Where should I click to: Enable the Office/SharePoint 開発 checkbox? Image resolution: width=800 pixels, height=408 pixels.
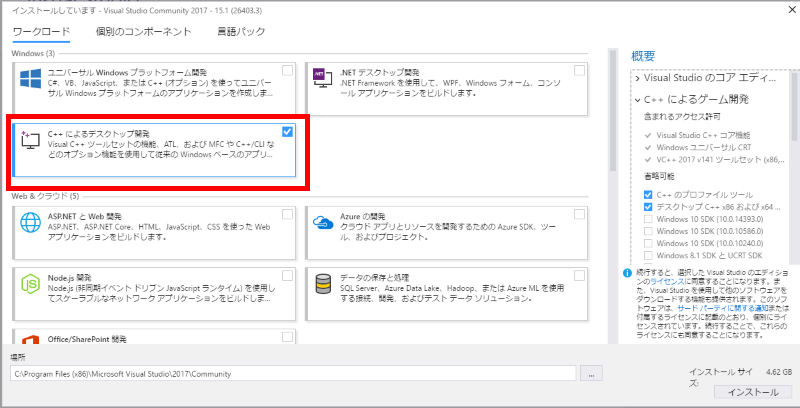288,337
